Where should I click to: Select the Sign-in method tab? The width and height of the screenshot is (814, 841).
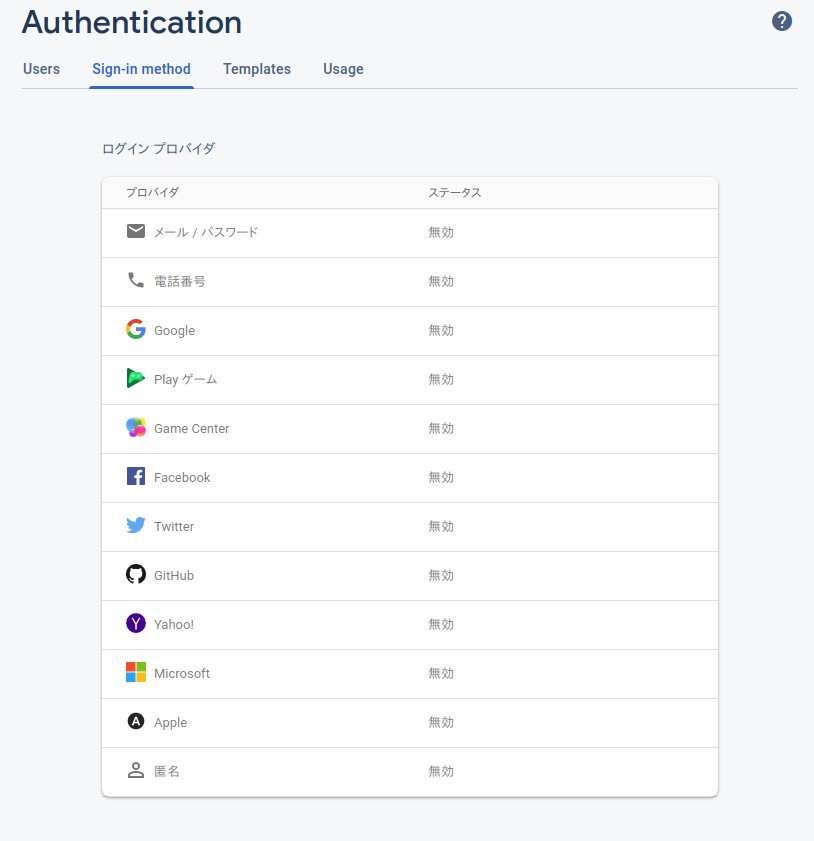click(142, 69)
